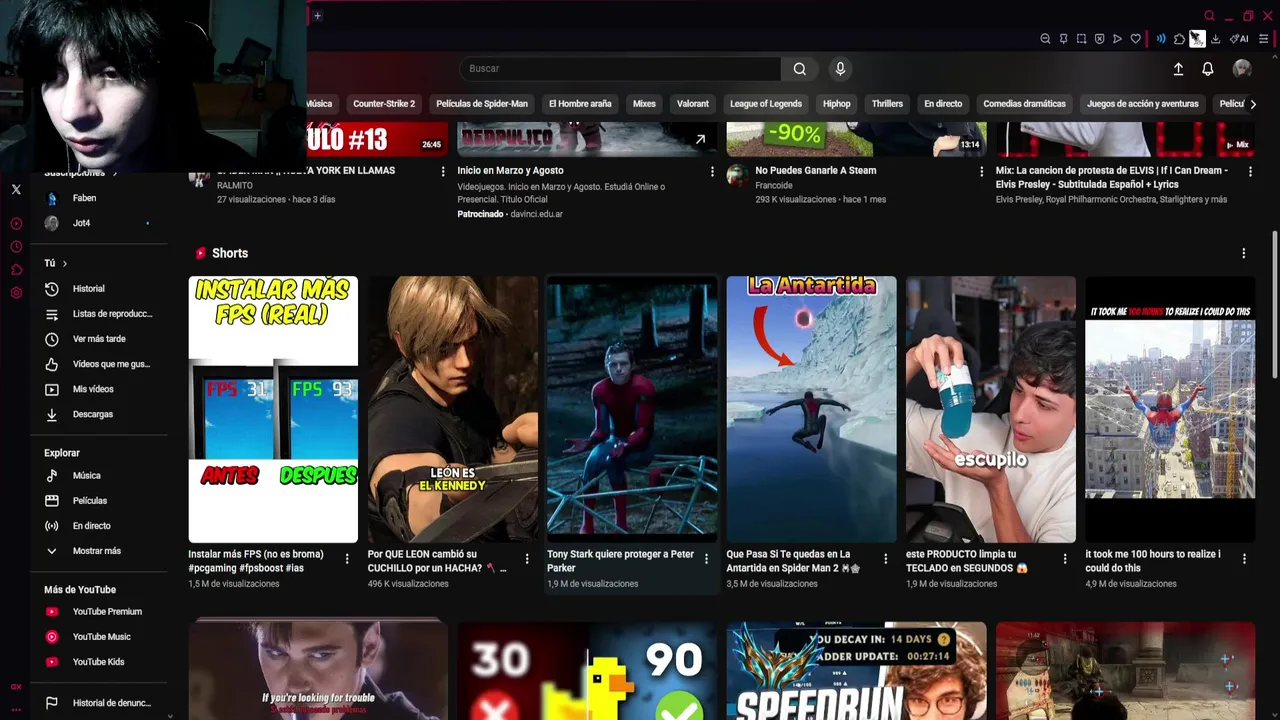The height and width of the screenshot is (720, 1280).
Task: Open options for the Instalar más FPS short
Action: click(347, 558)
